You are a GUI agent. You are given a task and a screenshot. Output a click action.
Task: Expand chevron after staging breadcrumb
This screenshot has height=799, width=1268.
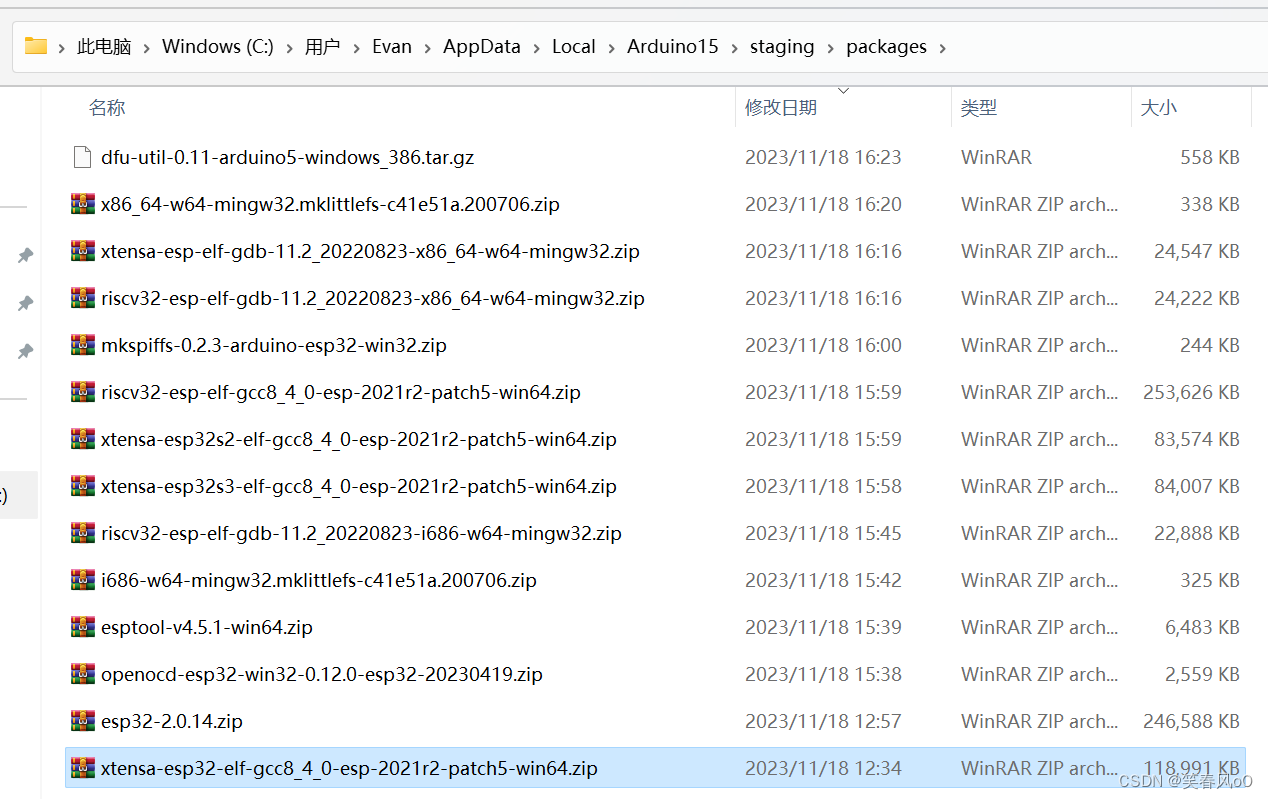[x=830, y=47]
